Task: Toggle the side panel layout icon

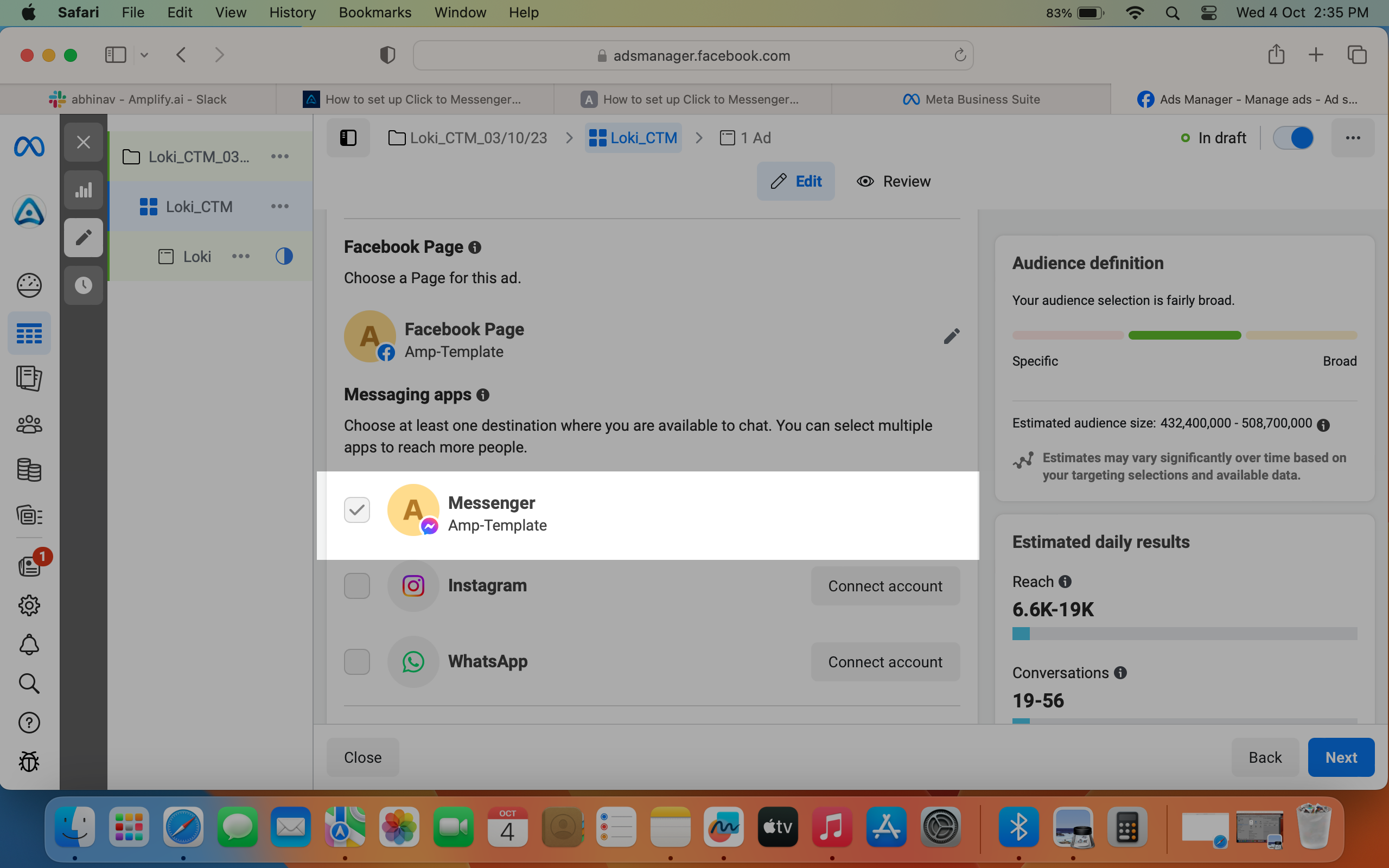Action: tap(348, 138)
